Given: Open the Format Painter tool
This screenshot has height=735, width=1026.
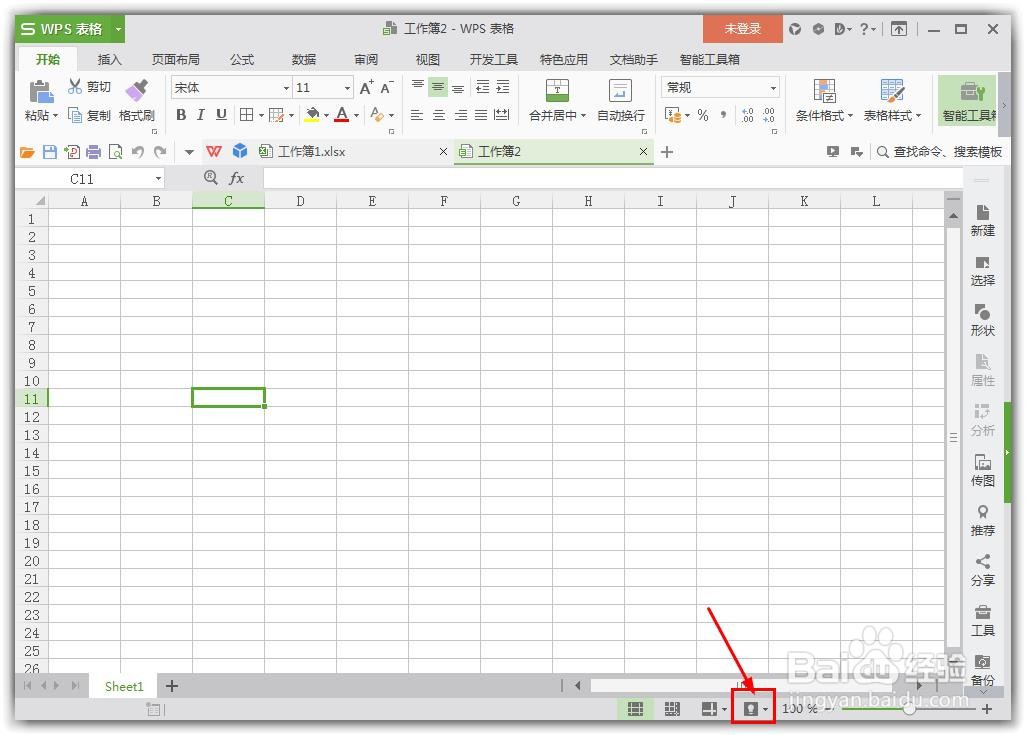Looking at the screenshot, I should (136, 100).
